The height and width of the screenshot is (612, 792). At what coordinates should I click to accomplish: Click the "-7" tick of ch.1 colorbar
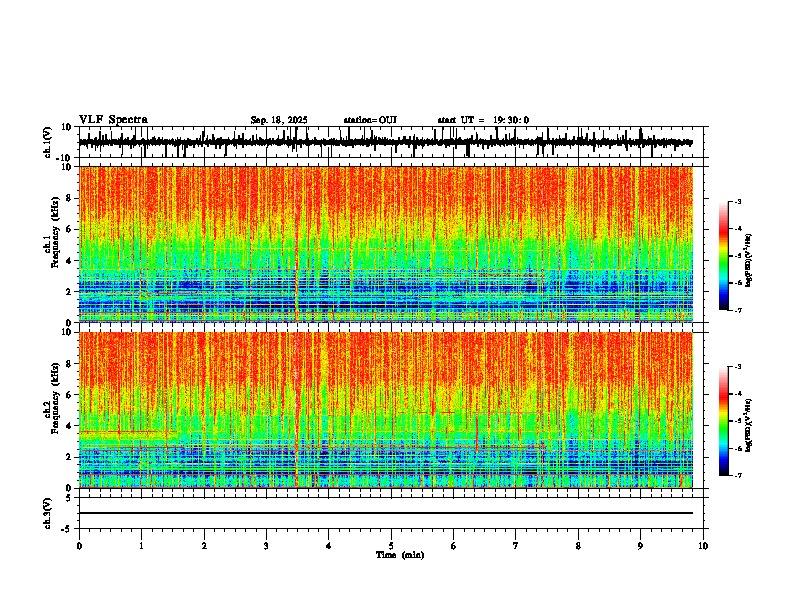click(x=738, y=310)
